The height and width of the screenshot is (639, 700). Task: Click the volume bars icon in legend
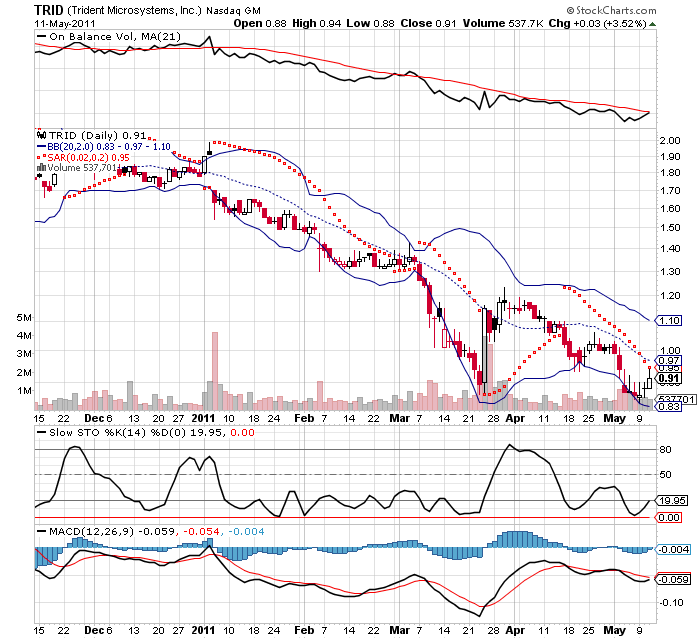[42, 168]
